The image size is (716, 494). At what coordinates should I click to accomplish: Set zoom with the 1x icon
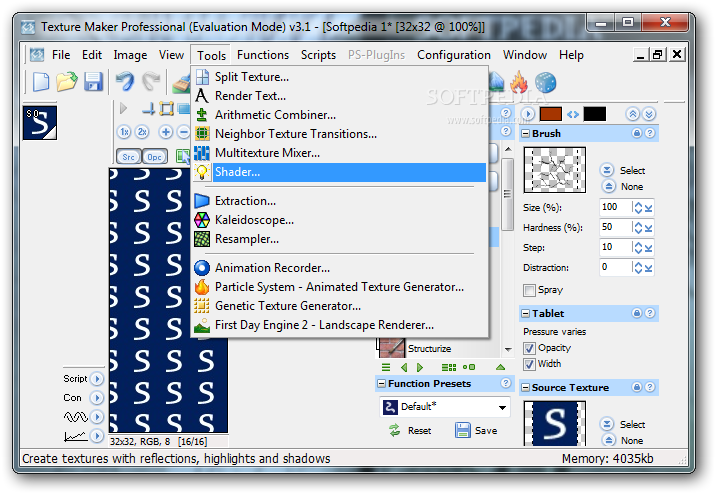coord(124,132)
